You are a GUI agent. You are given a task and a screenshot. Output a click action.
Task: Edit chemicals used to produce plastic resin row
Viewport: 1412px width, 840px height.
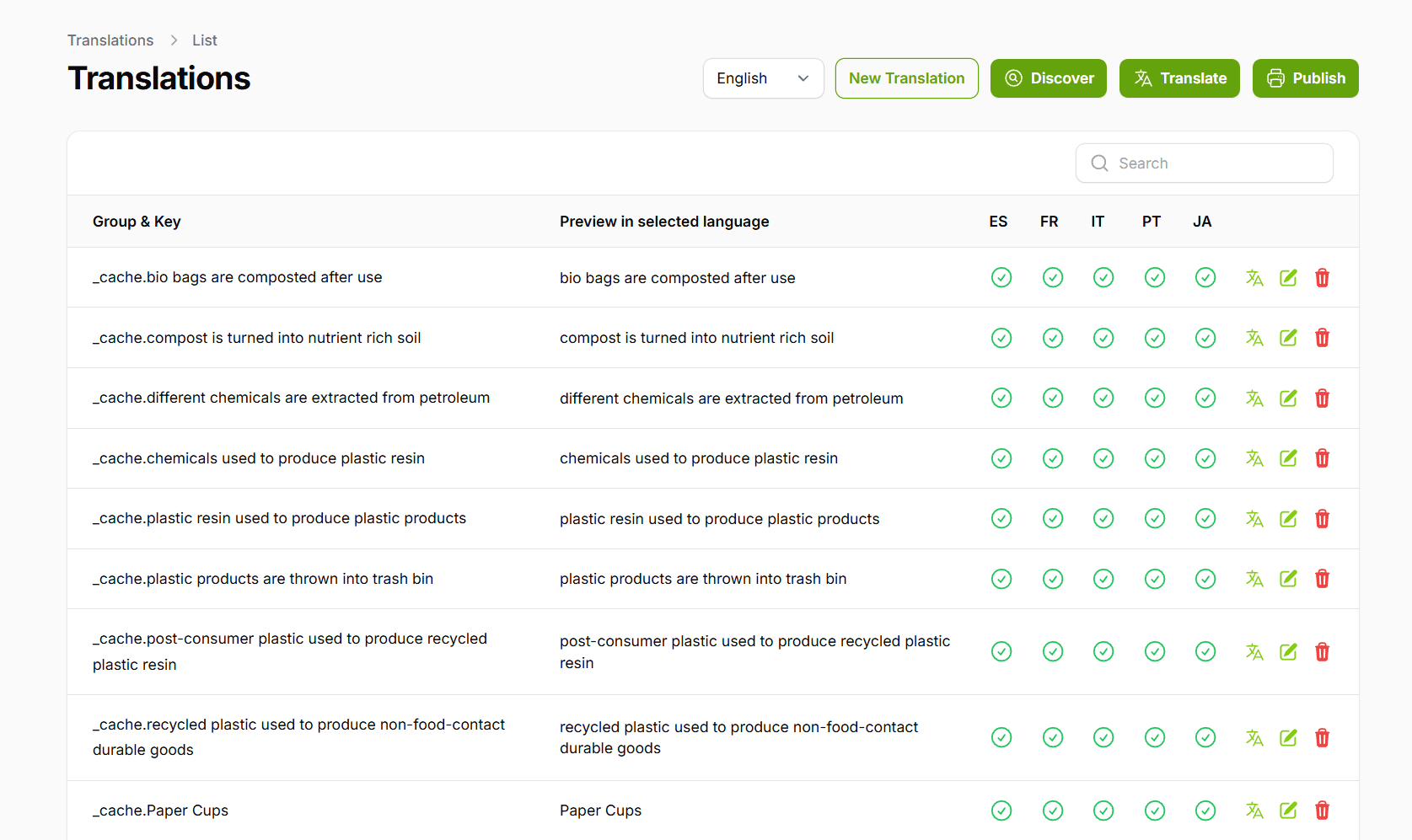pyautogui.click(x=1288, y=458)
